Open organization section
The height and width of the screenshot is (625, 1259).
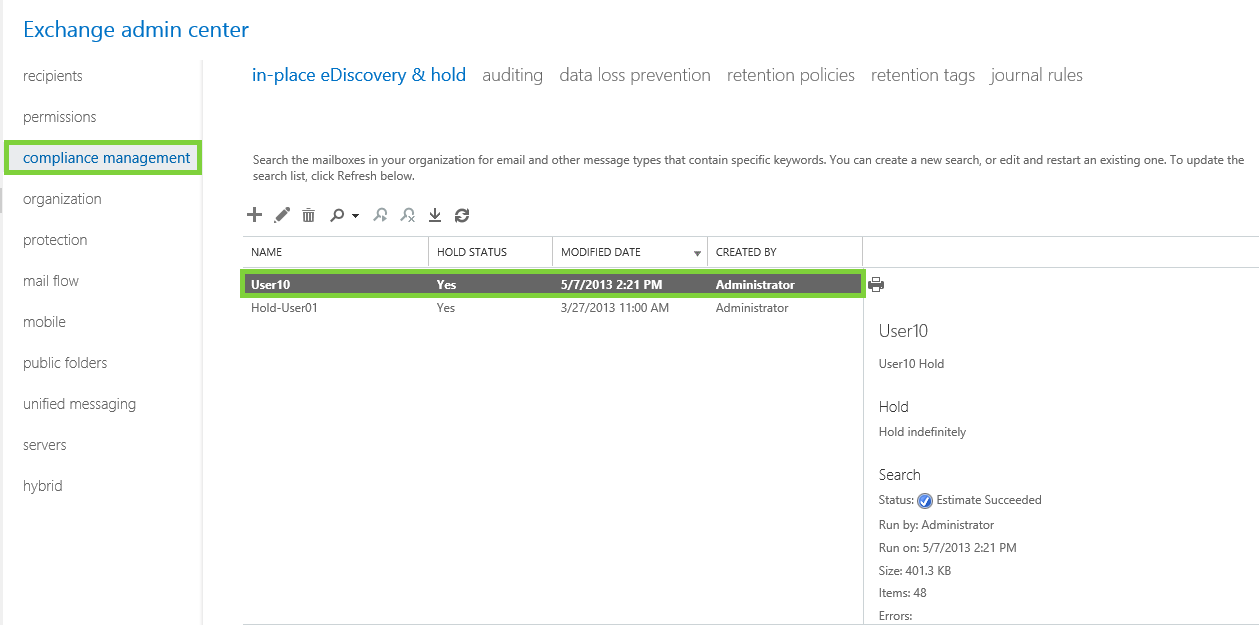tap(62, 199)
